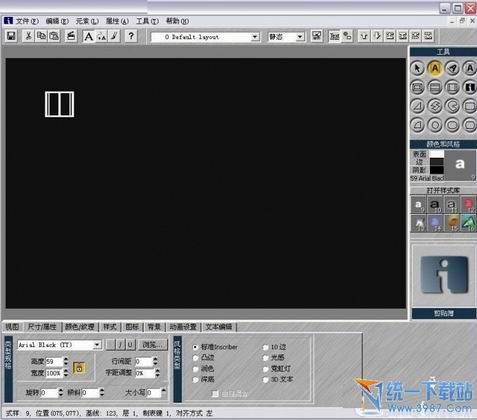Image resolution: width=477 pixels, height=420 pixels.
Task: Click the large Inscriber i logo
Action: coord(444,275)
